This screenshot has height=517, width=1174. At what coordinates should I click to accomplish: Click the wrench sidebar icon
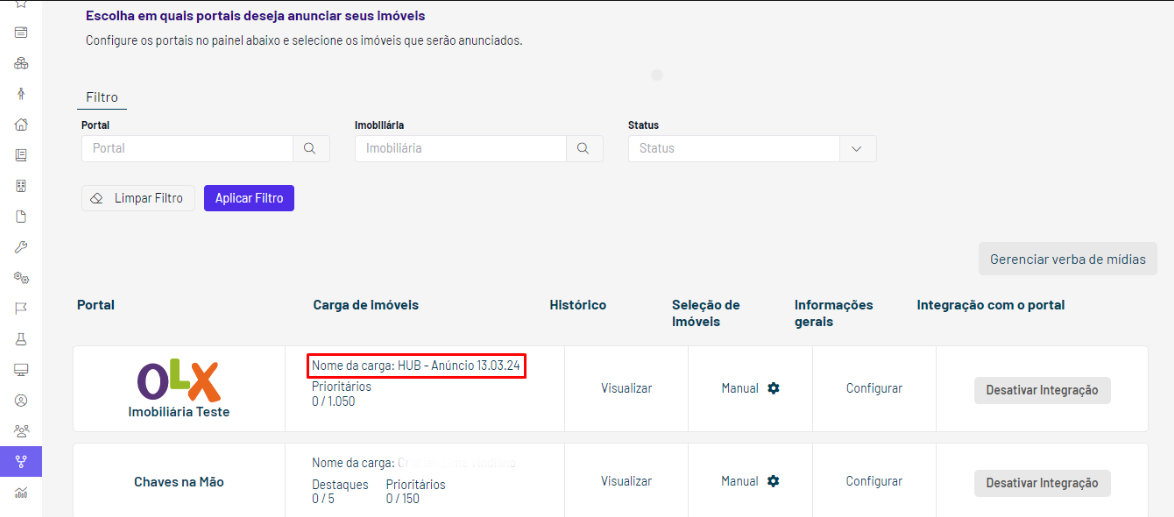(21, 247)
